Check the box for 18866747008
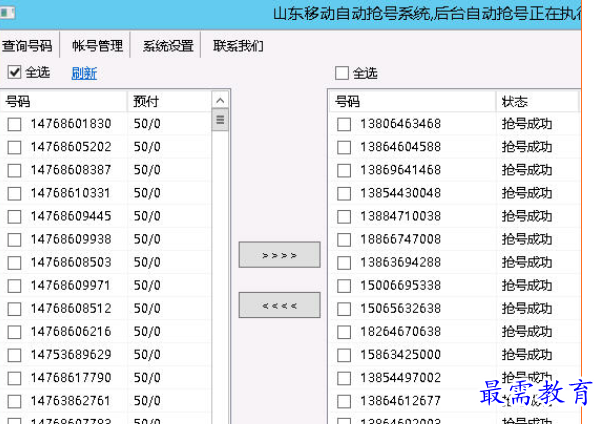 344,240
